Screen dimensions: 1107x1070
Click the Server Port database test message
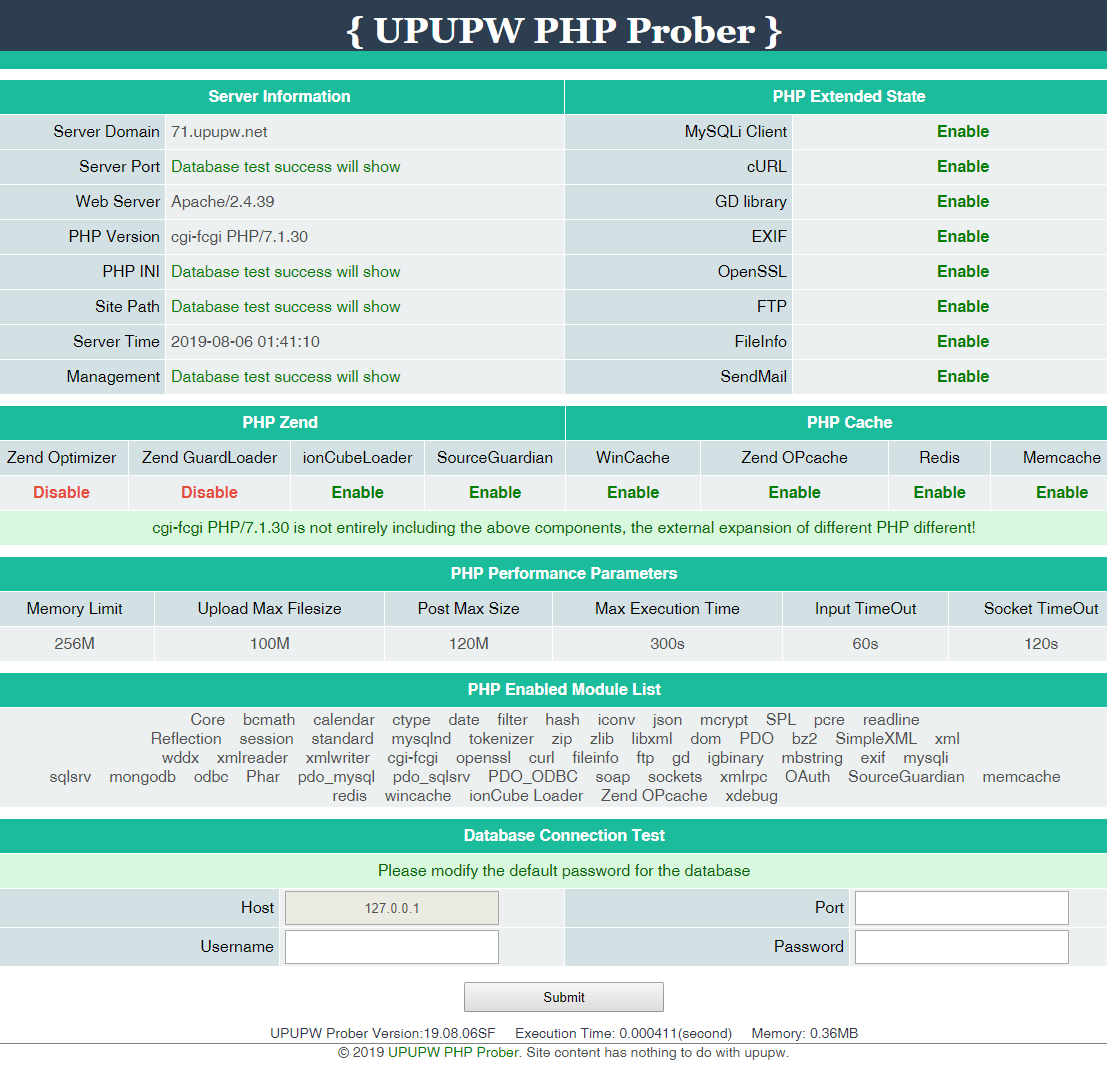285,167
